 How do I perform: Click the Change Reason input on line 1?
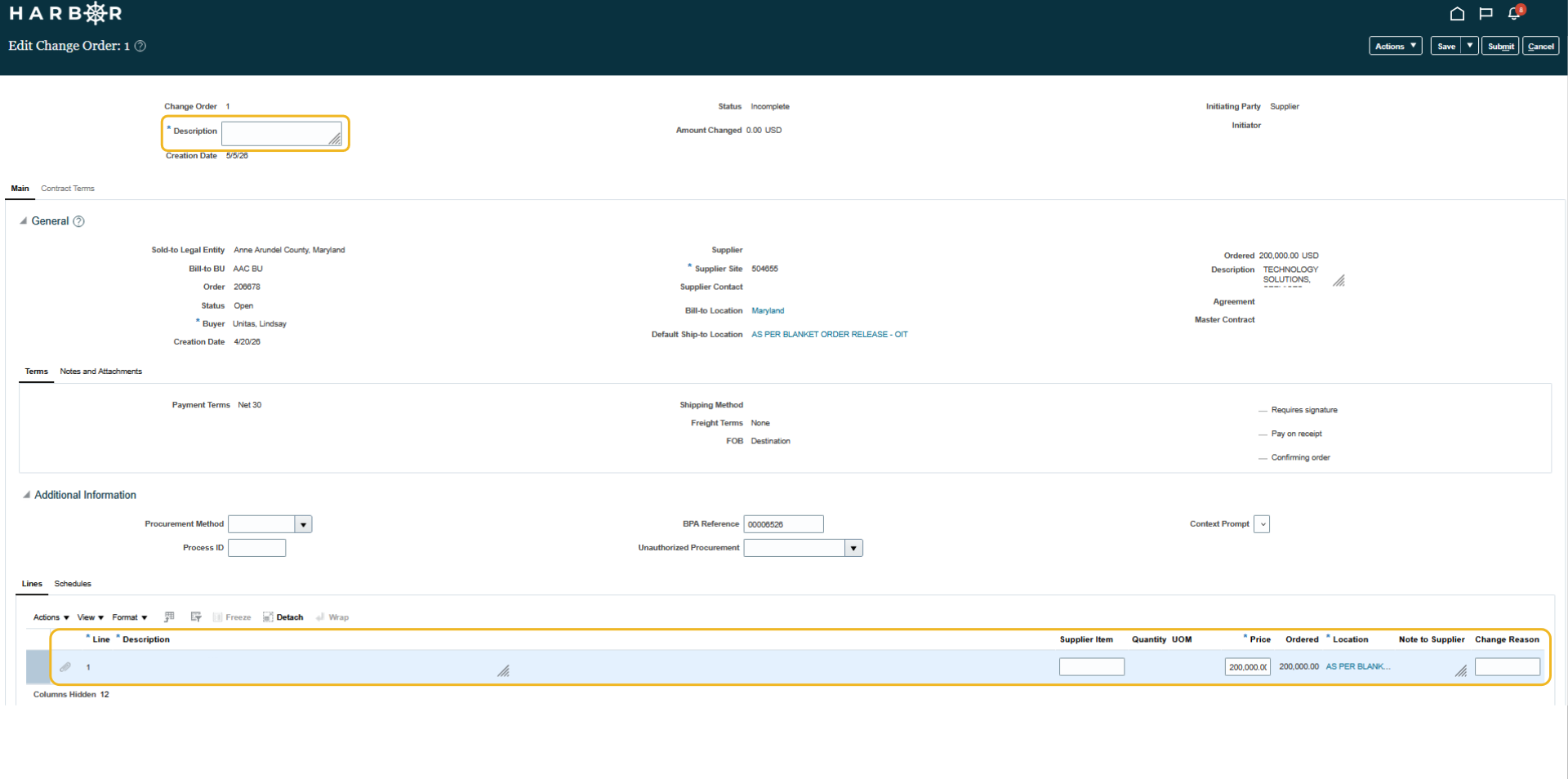pyautogui.click(x=1508, y=667)
